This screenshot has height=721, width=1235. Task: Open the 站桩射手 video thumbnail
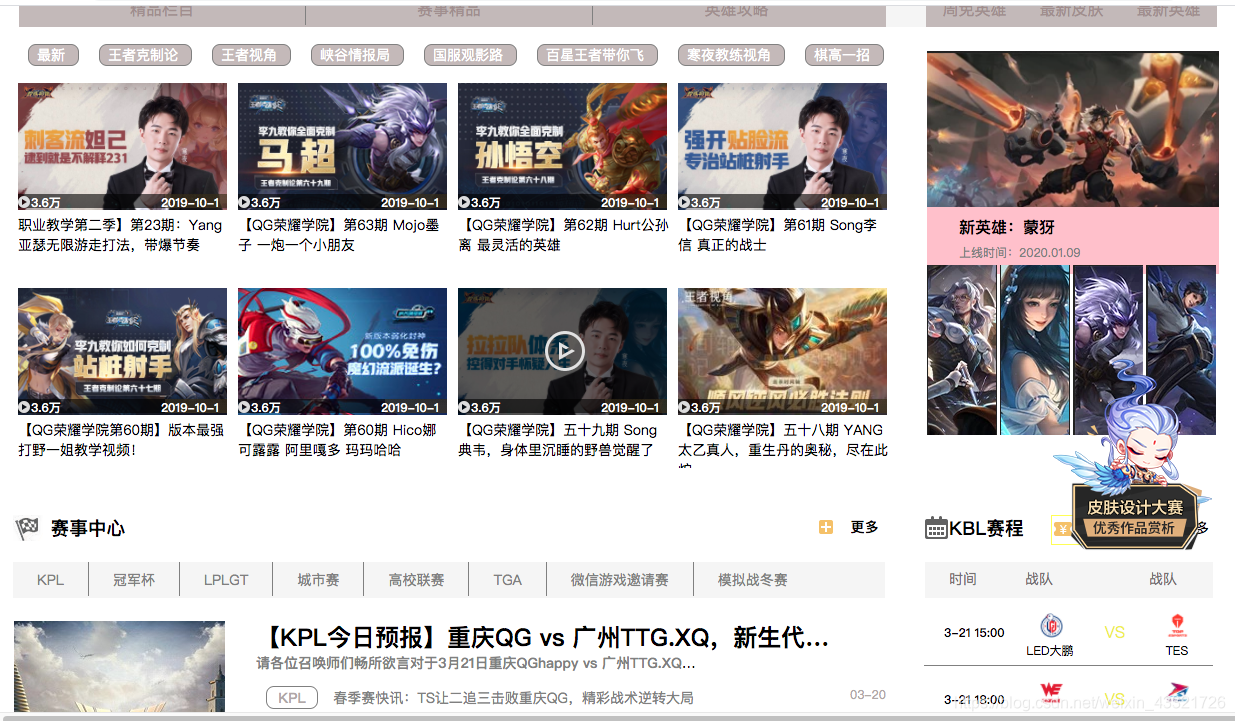click(x=122, y=351)
